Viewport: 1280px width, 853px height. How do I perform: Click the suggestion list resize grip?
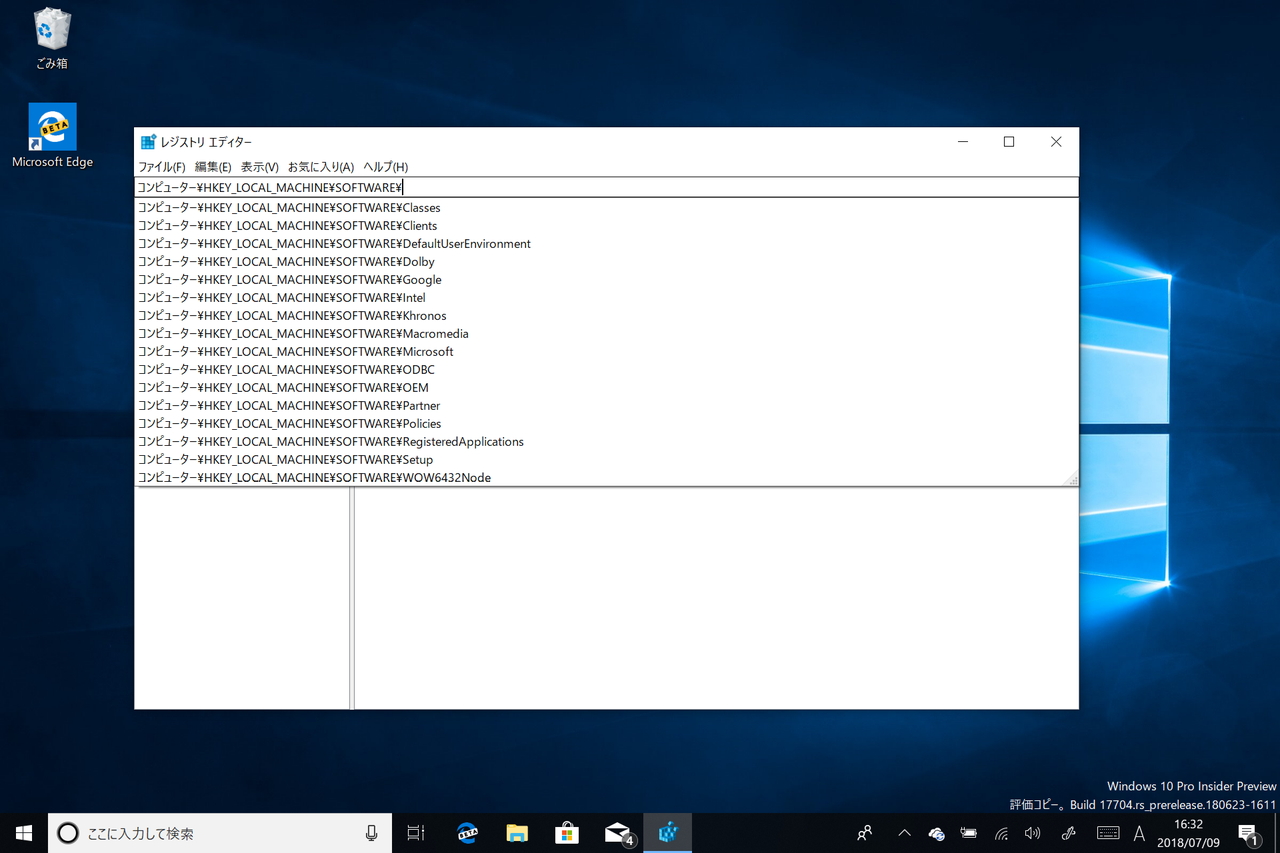(1072, 479)
